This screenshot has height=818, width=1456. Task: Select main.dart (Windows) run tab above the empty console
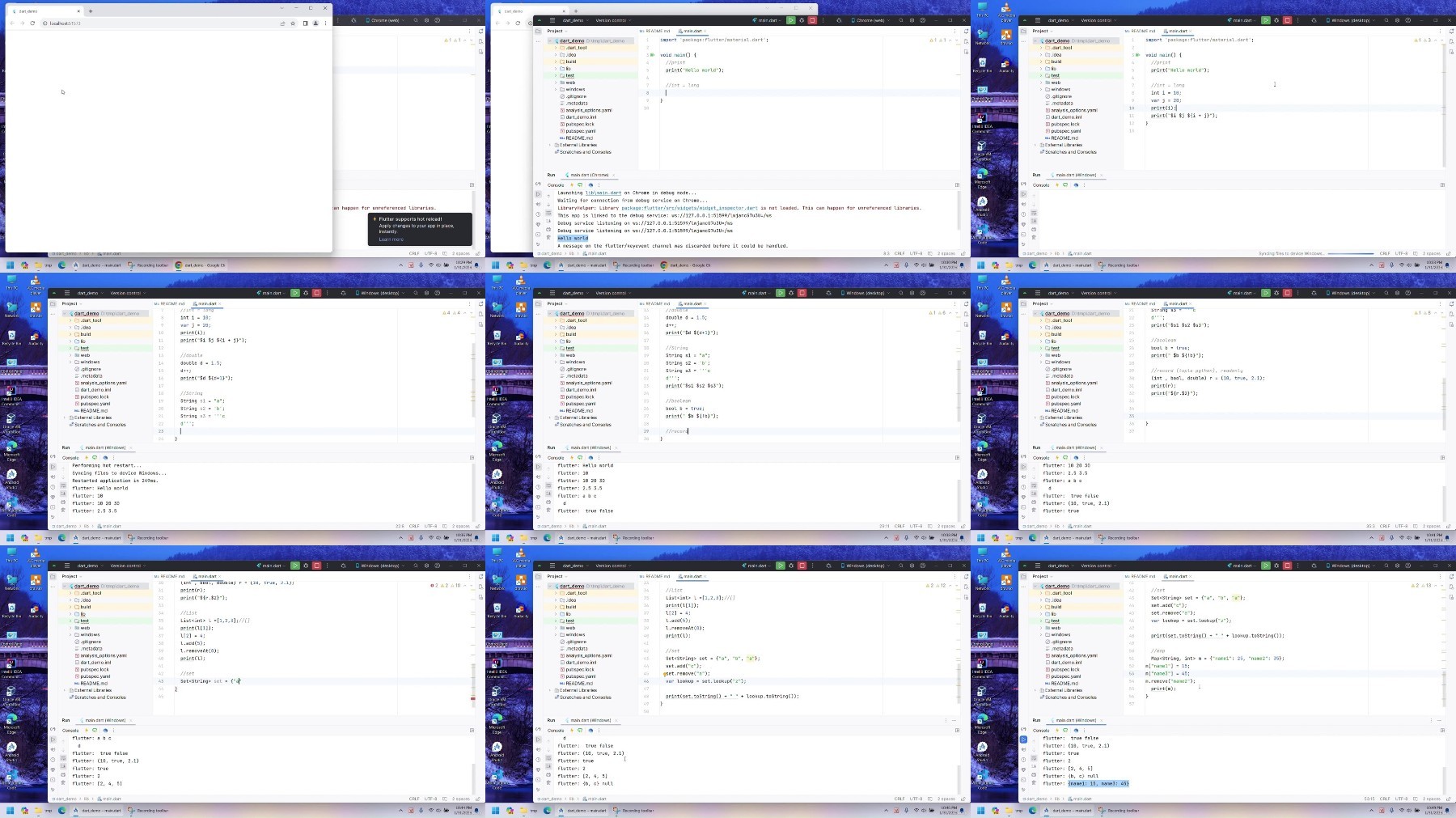point(1074,175)
